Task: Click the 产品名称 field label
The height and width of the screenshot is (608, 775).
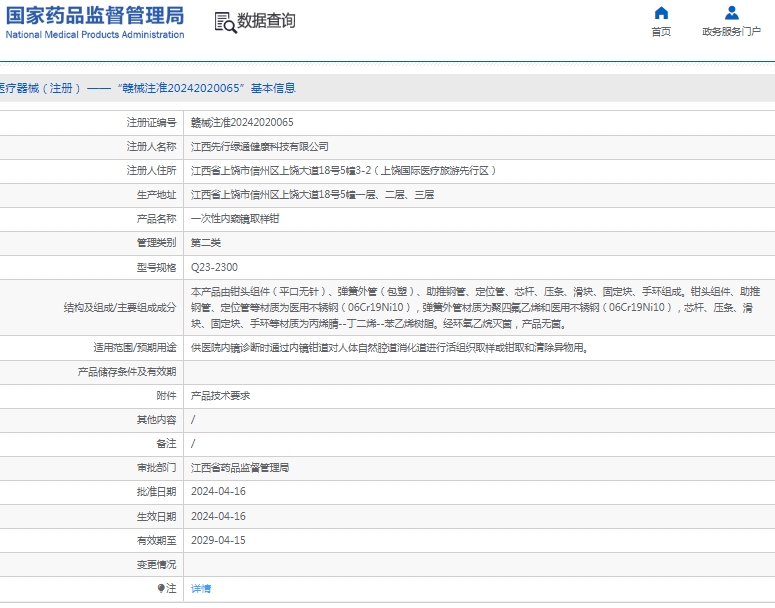Action: 156,218
